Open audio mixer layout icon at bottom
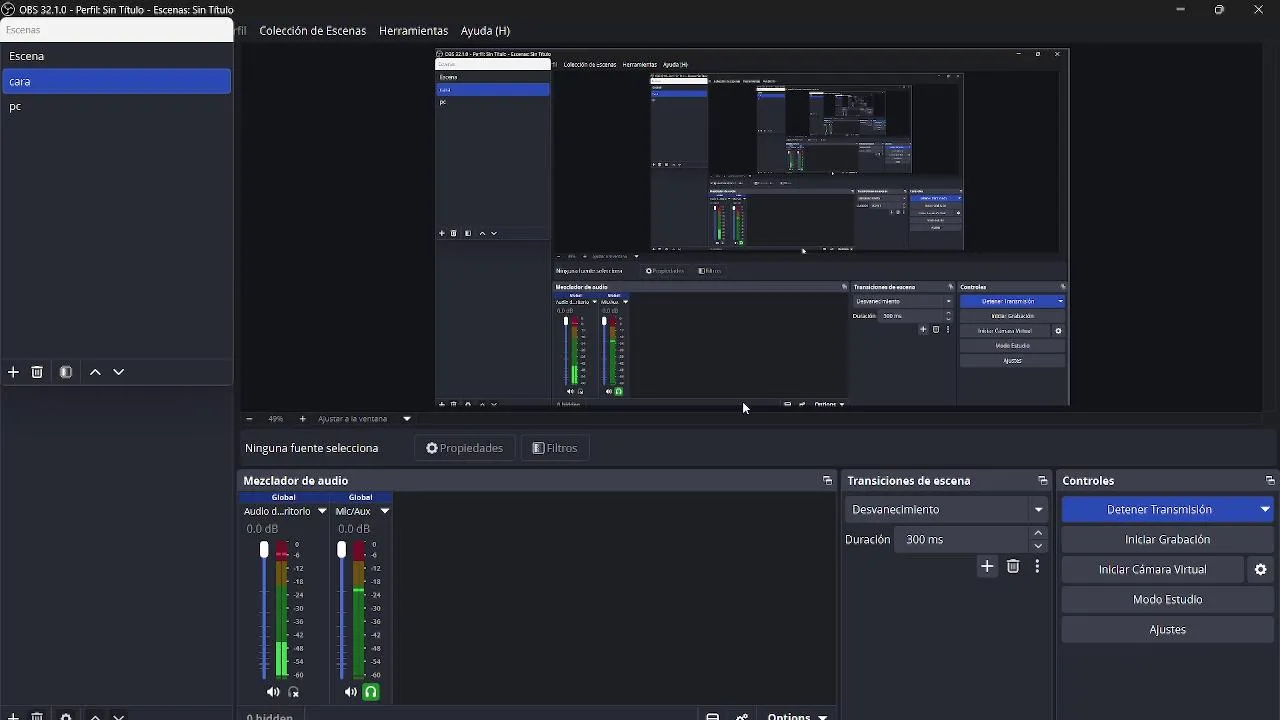The image size is (1280, 720). click(x=713, y=716)
